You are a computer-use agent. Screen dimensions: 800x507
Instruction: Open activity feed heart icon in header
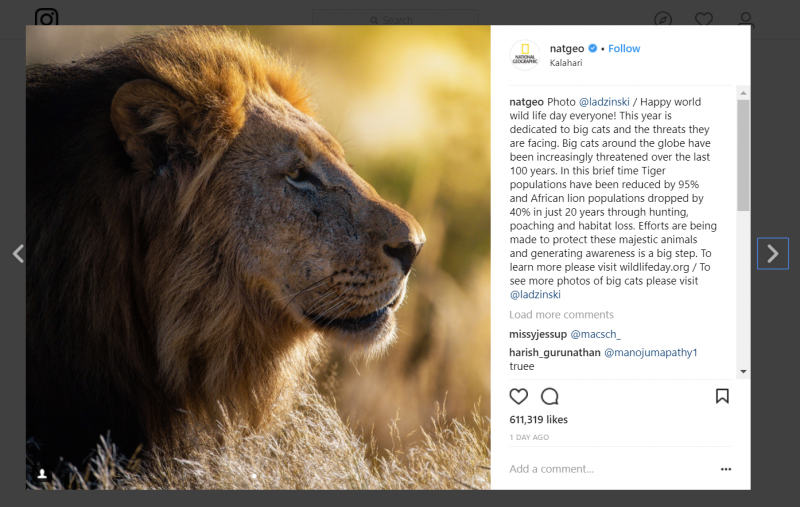pyautogui.click(x=704, y=20)
